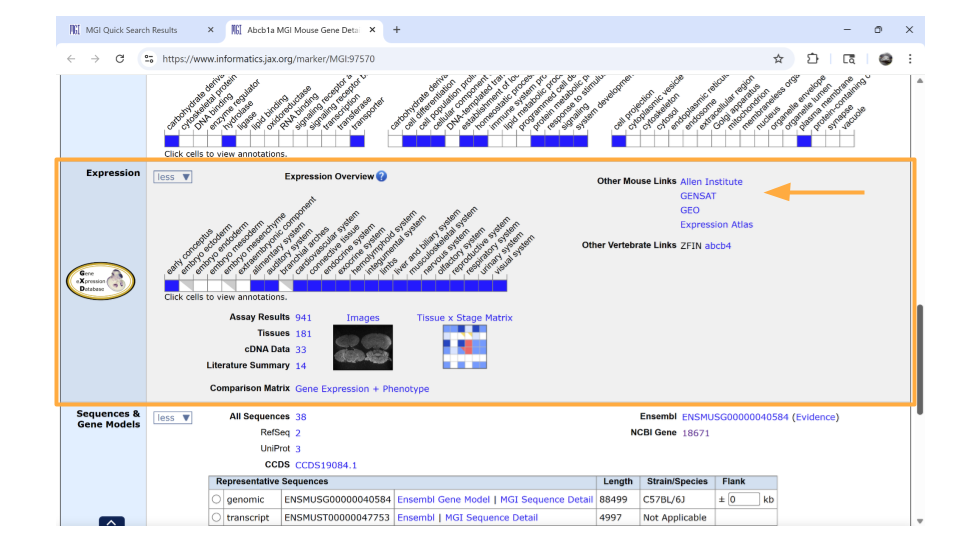Click the scrollbar up arrow

pos(920,81)
